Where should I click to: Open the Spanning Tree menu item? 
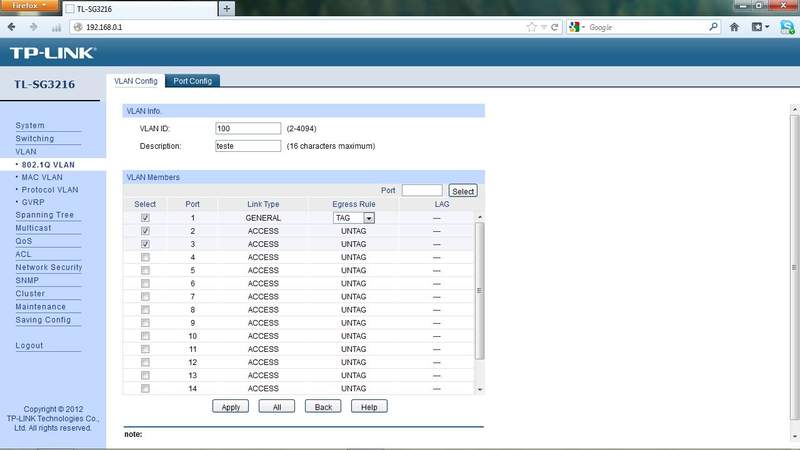point(45,215)
